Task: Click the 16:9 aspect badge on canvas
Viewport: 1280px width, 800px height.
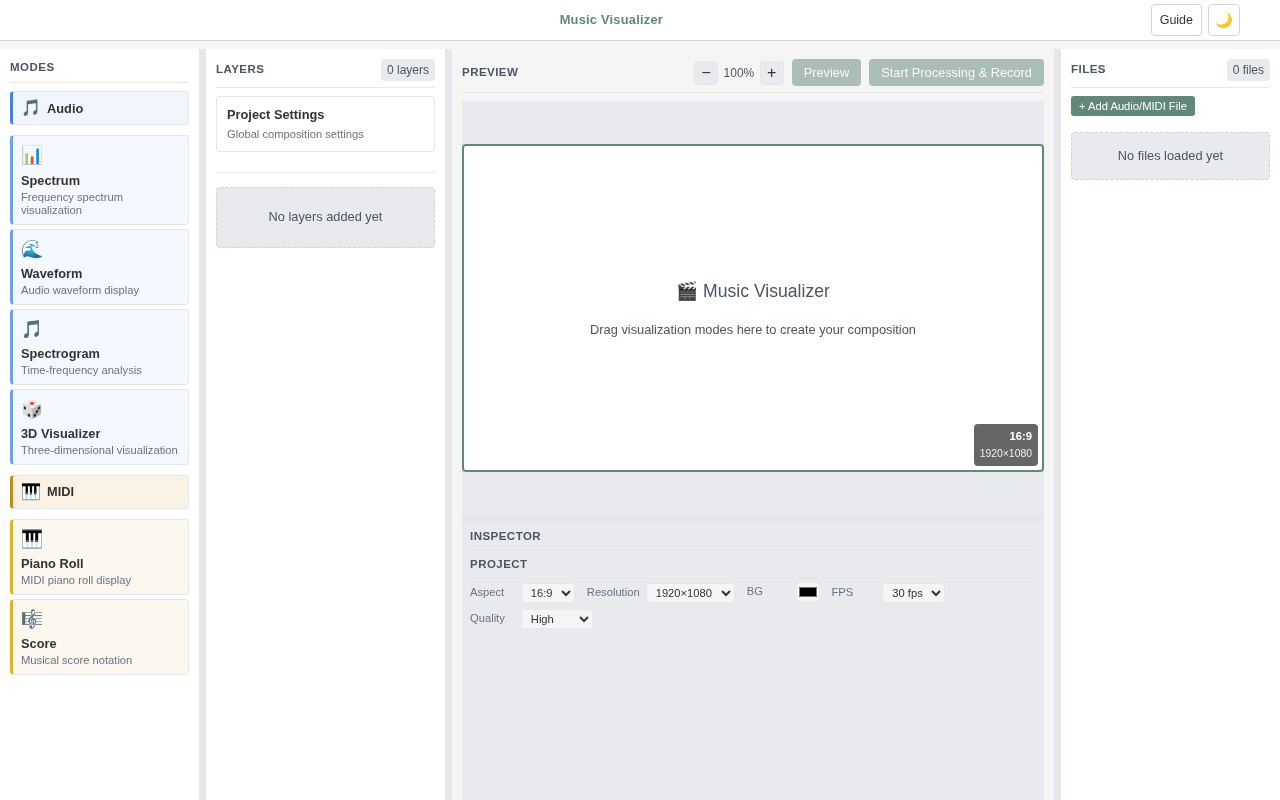Action: coord(1006,445)
